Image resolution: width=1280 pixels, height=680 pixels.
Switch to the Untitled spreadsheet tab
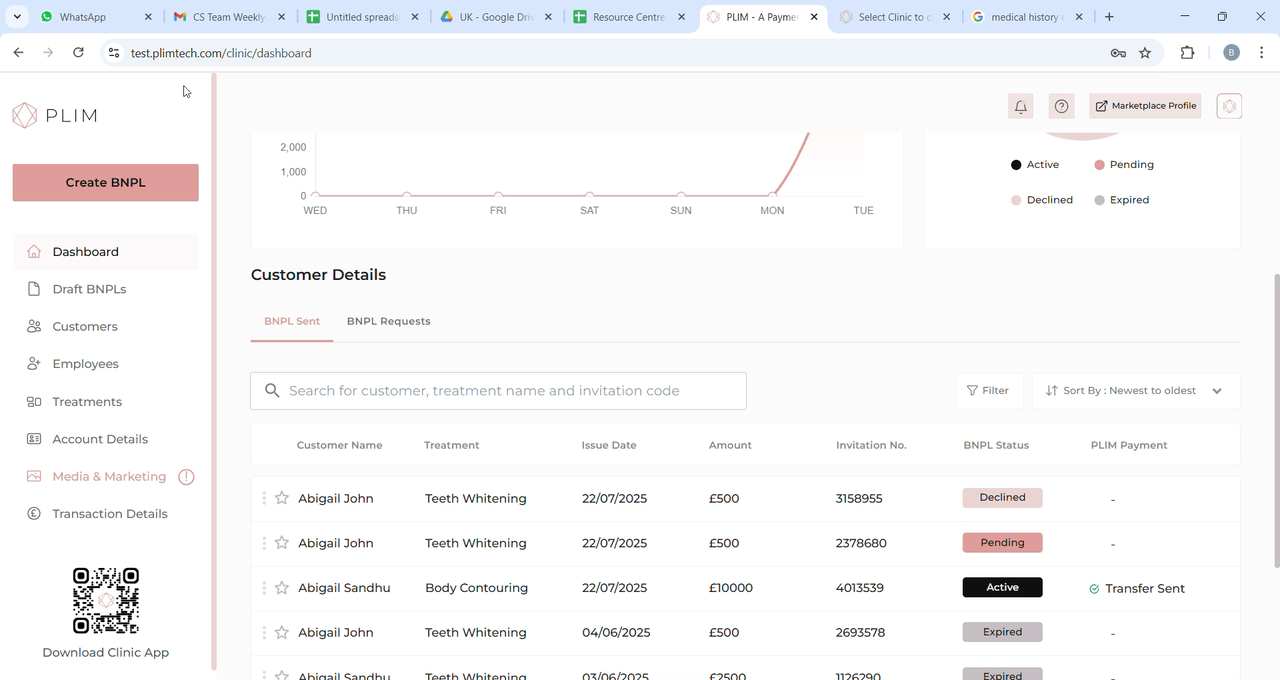tap(362, 17)
